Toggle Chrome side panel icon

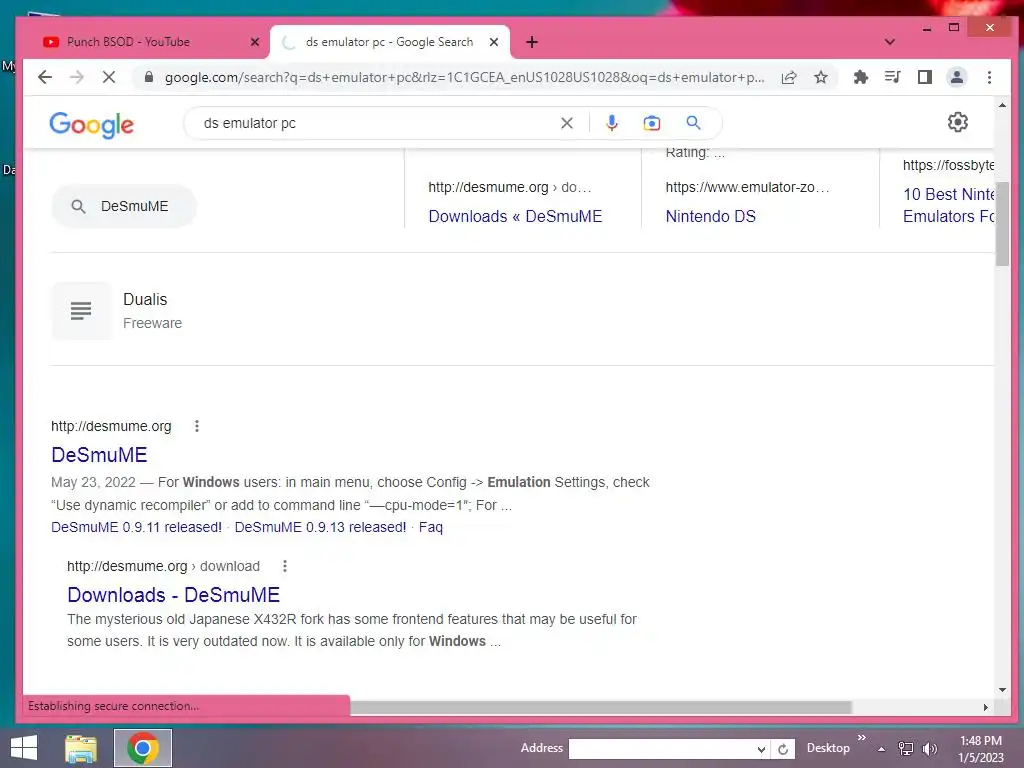pyautogui.click(x=925, y=77)
